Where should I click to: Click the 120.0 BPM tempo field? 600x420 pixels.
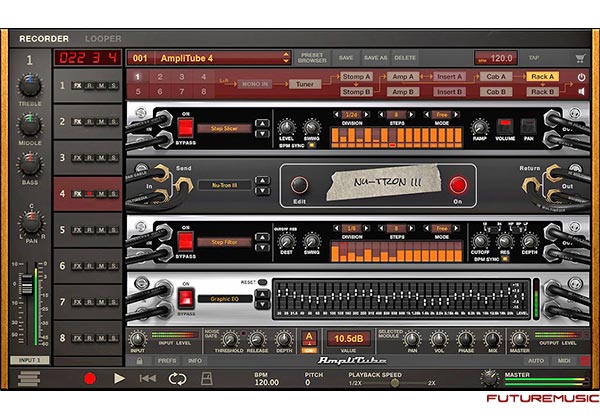[496, 58]
